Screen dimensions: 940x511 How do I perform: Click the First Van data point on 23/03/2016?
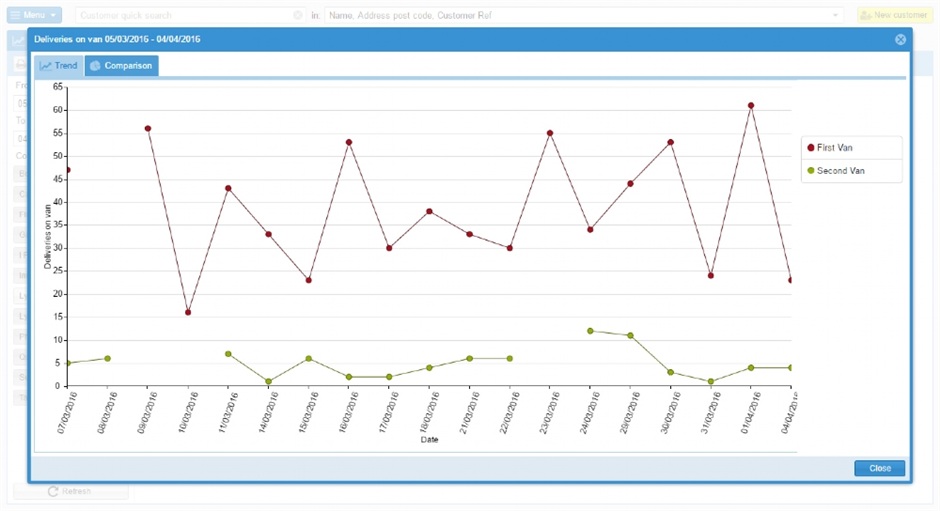(x=550, y=133)
